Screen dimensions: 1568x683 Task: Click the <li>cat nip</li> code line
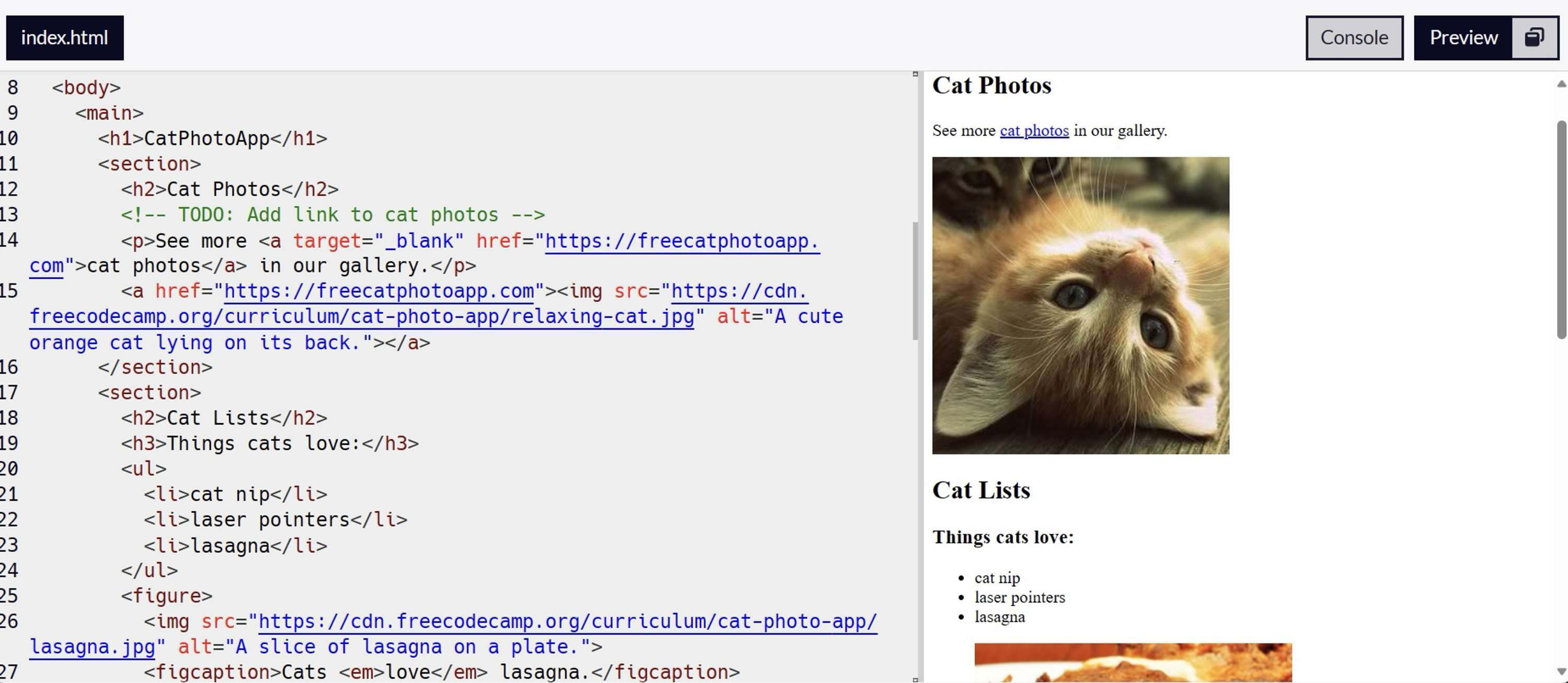point(236,494)
